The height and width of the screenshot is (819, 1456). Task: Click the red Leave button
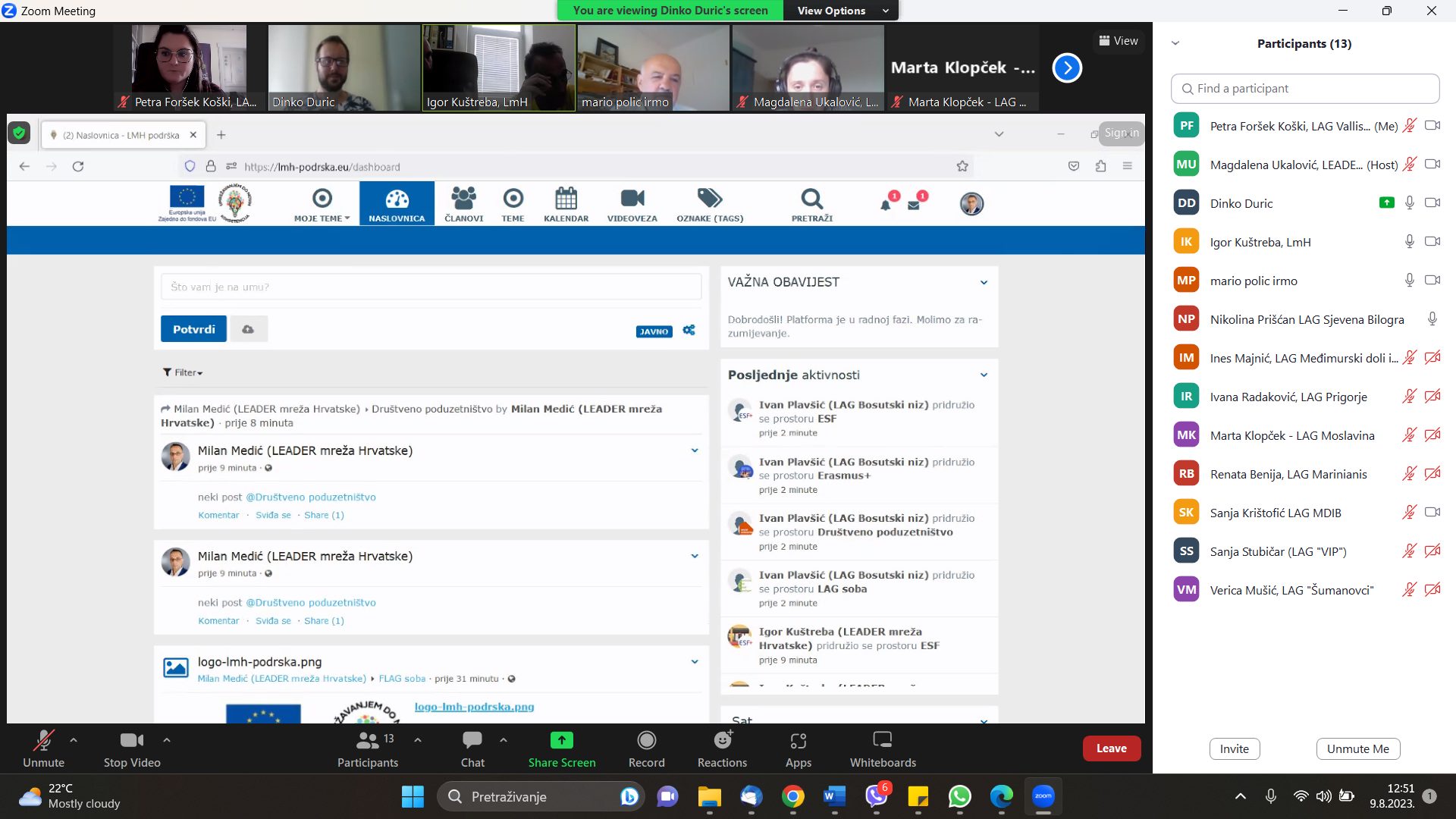point(1111,748)
